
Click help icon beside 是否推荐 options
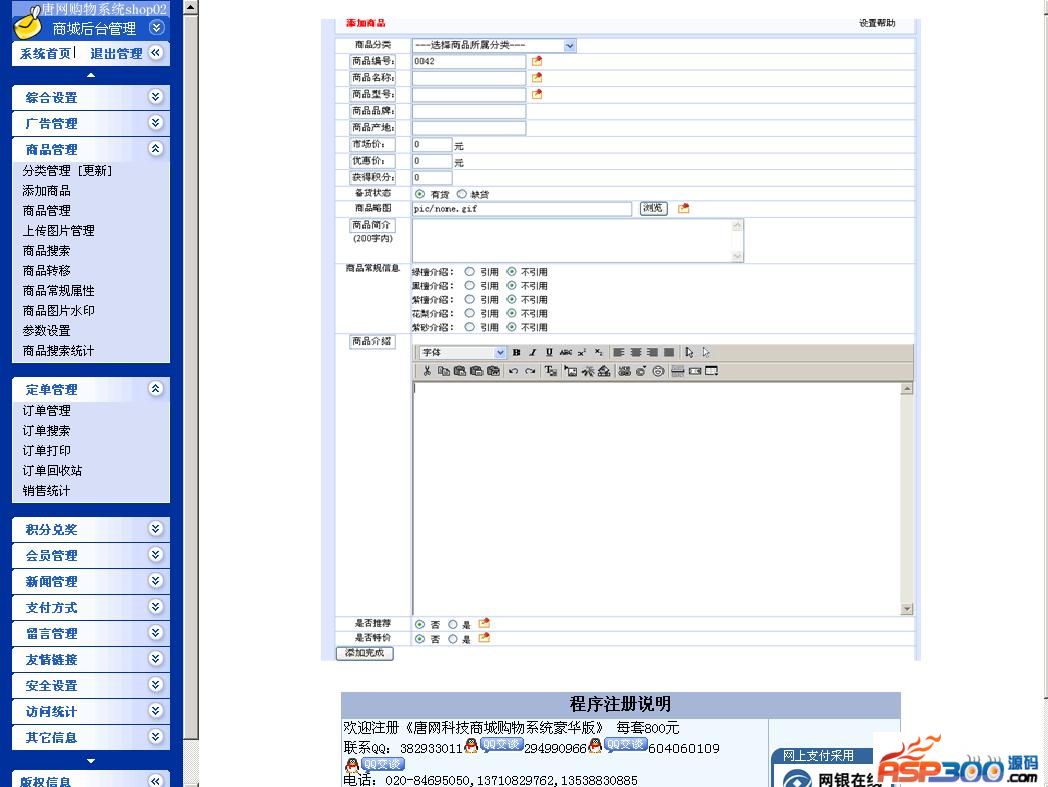click(485, 623)
